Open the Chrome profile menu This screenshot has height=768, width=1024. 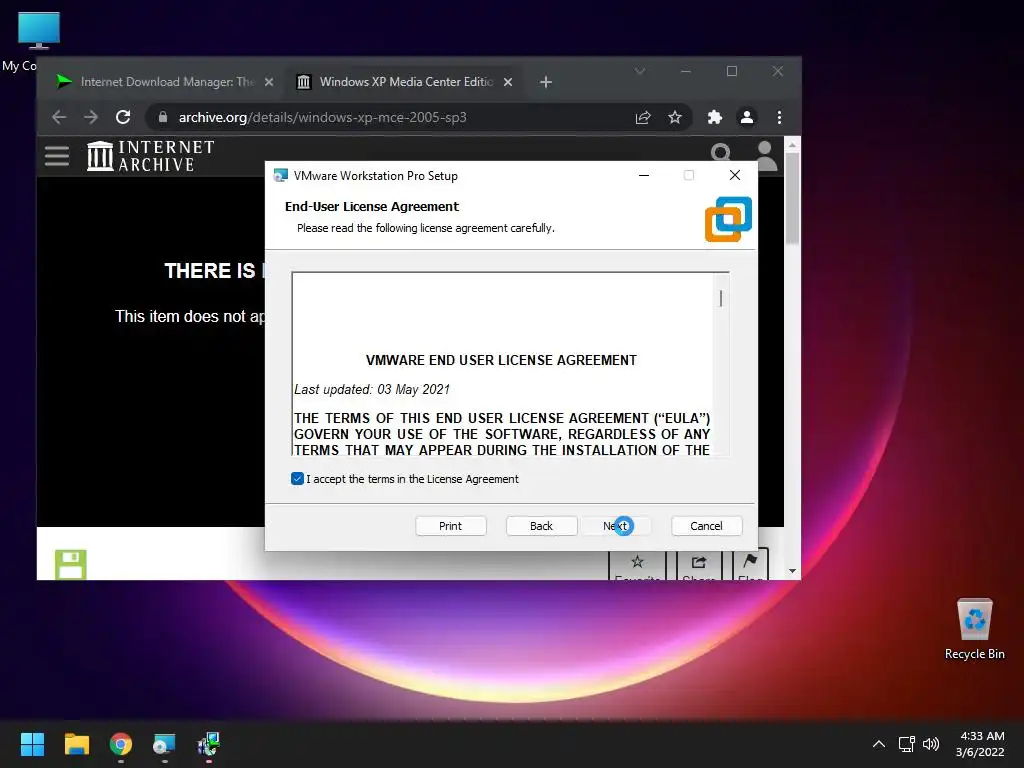[746, 117]
